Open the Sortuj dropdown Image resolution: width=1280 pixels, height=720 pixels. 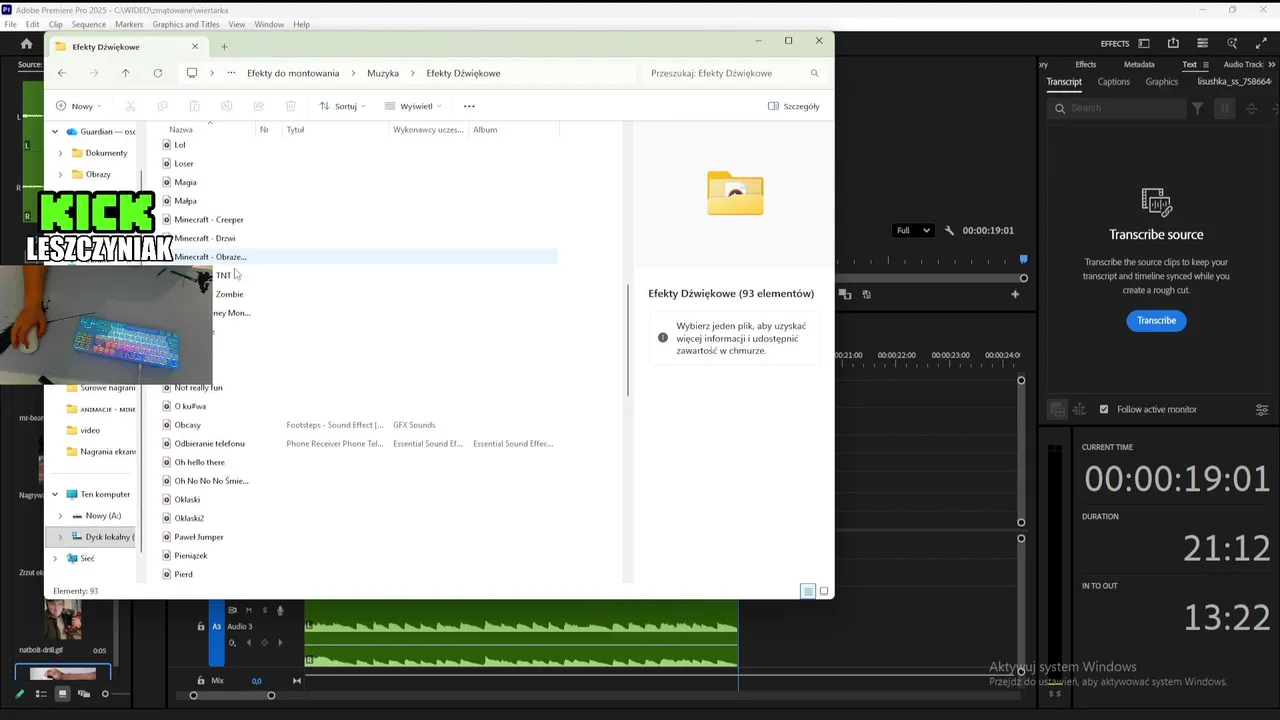pyautogui.click(x=342, y=106)
